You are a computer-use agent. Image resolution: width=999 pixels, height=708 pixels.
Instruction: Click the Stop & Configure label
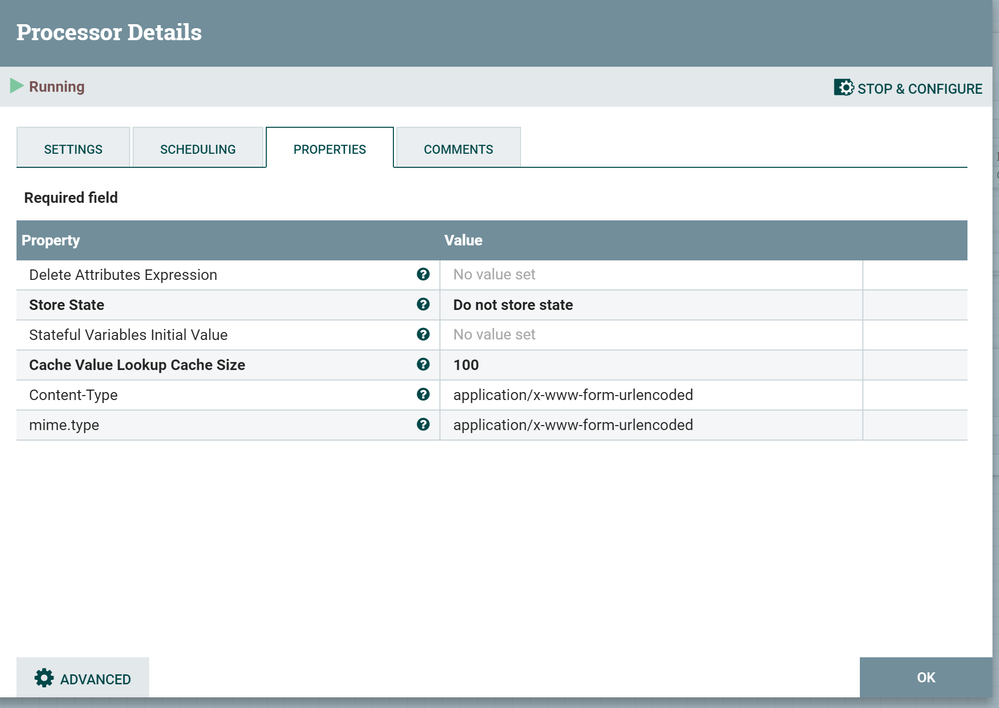coord(920,89)
